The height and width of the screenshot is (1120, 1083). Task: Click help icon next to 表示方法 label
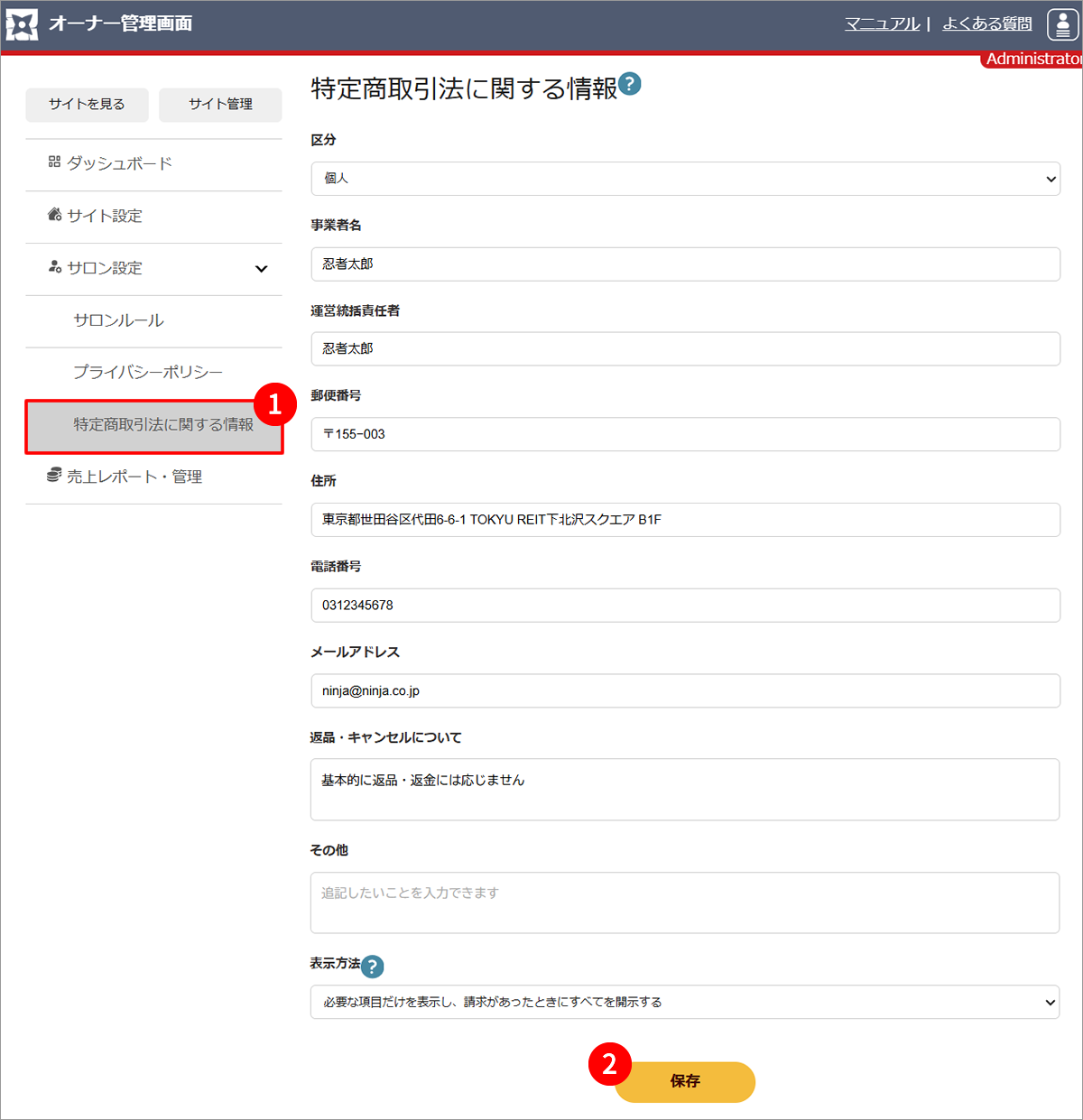click(372, 967)
